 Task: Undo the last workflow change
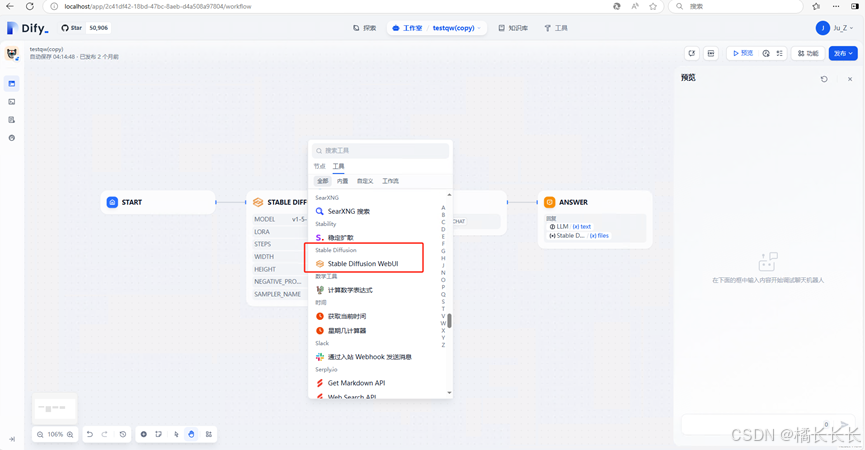(89, 435)
